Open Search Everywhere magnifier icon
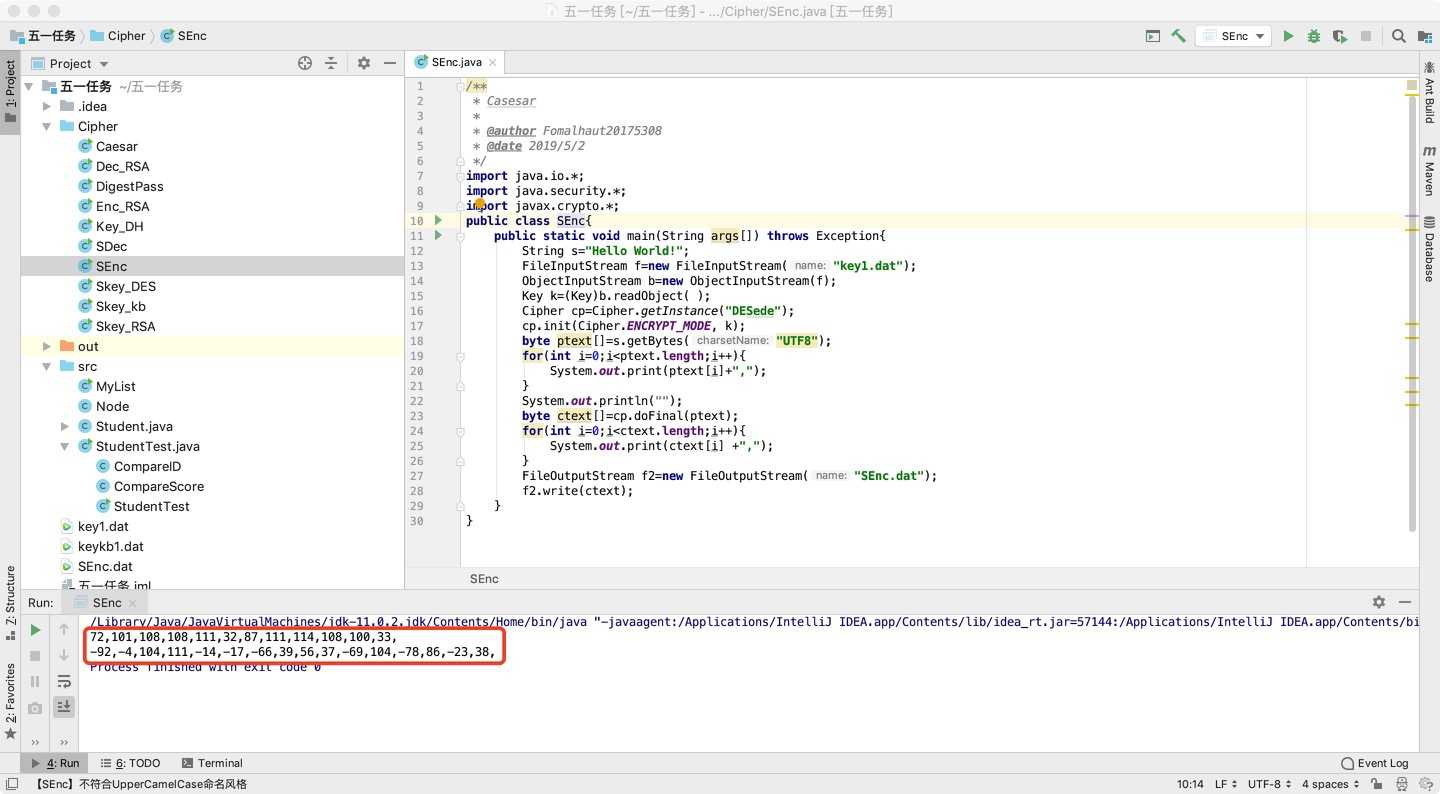The image size is (1440, 794). [1399, 36]
